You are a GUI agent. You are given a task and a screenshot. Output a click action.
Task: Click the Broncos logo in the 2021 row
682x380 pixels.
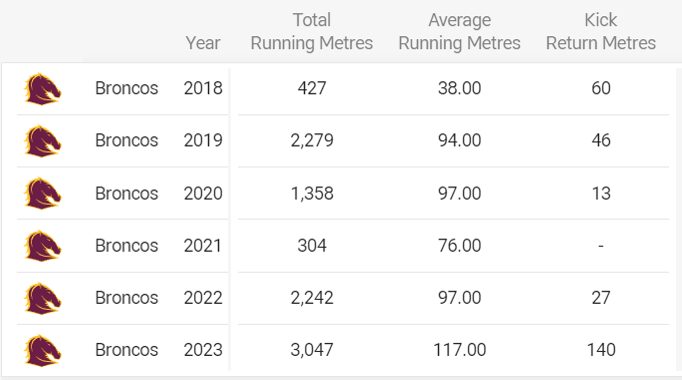[42, 246]
